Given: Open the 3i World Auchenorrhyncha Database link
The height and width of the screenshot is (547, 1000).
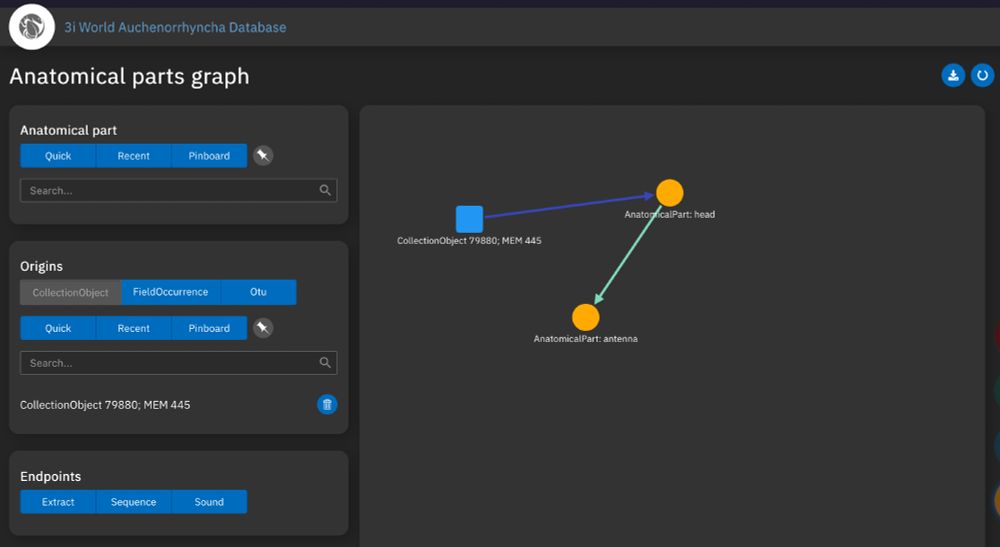Looking at the screenshot, I should (x=175, y=27).
